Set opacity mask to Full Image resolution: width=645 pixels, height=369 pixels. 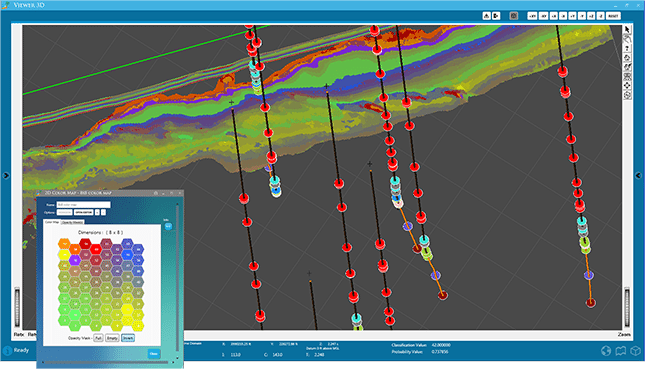click(98, 338)
